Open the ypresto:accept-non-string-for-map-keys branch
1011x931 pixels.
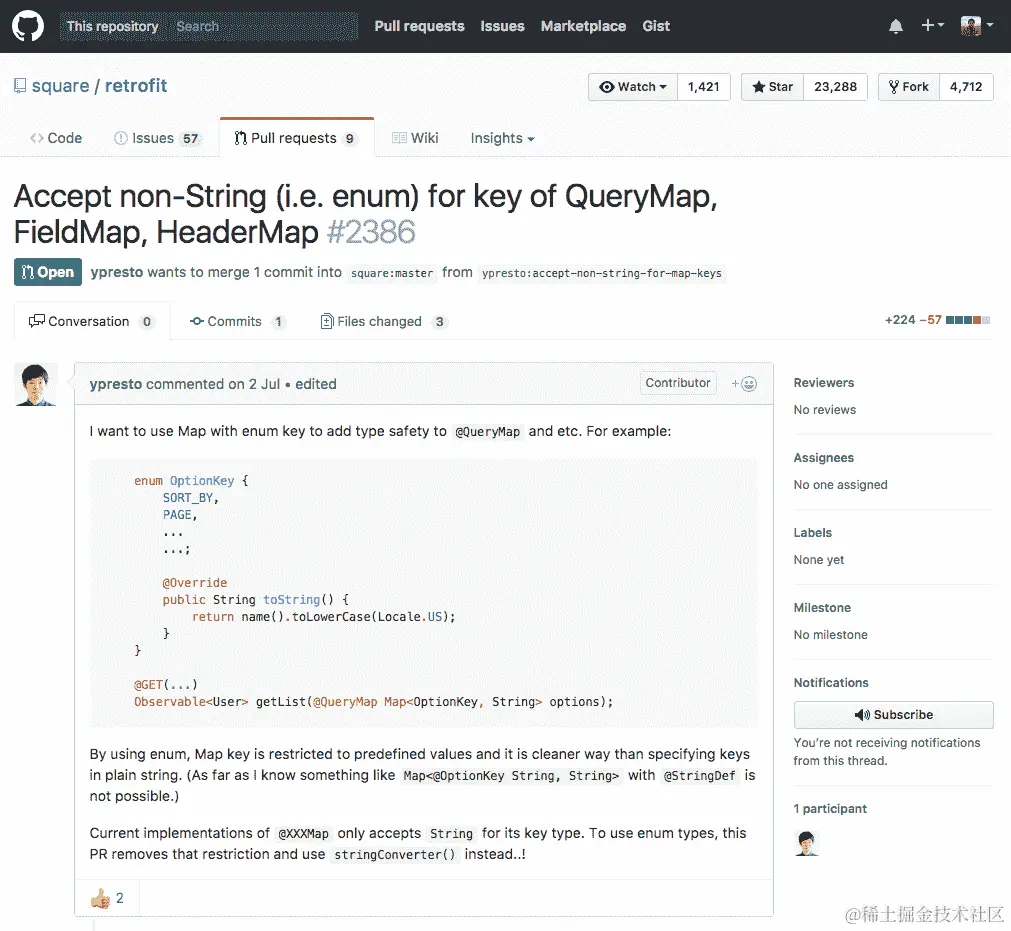[x=602, y=273]
